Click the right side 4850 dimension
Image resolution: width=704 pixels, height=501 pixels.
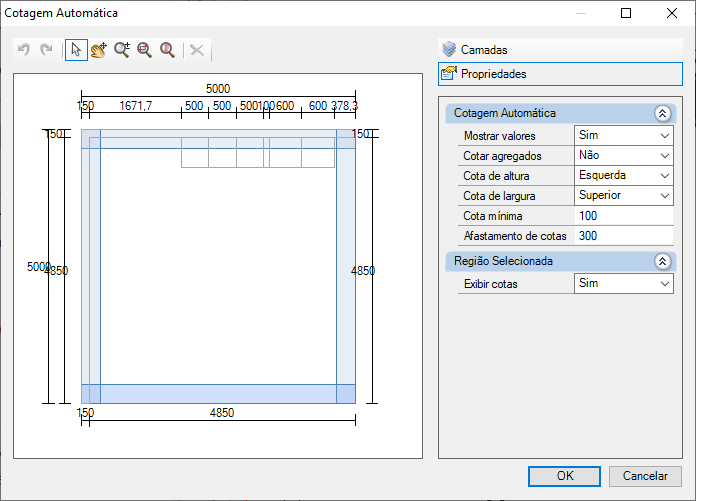(x=363, y=271)
